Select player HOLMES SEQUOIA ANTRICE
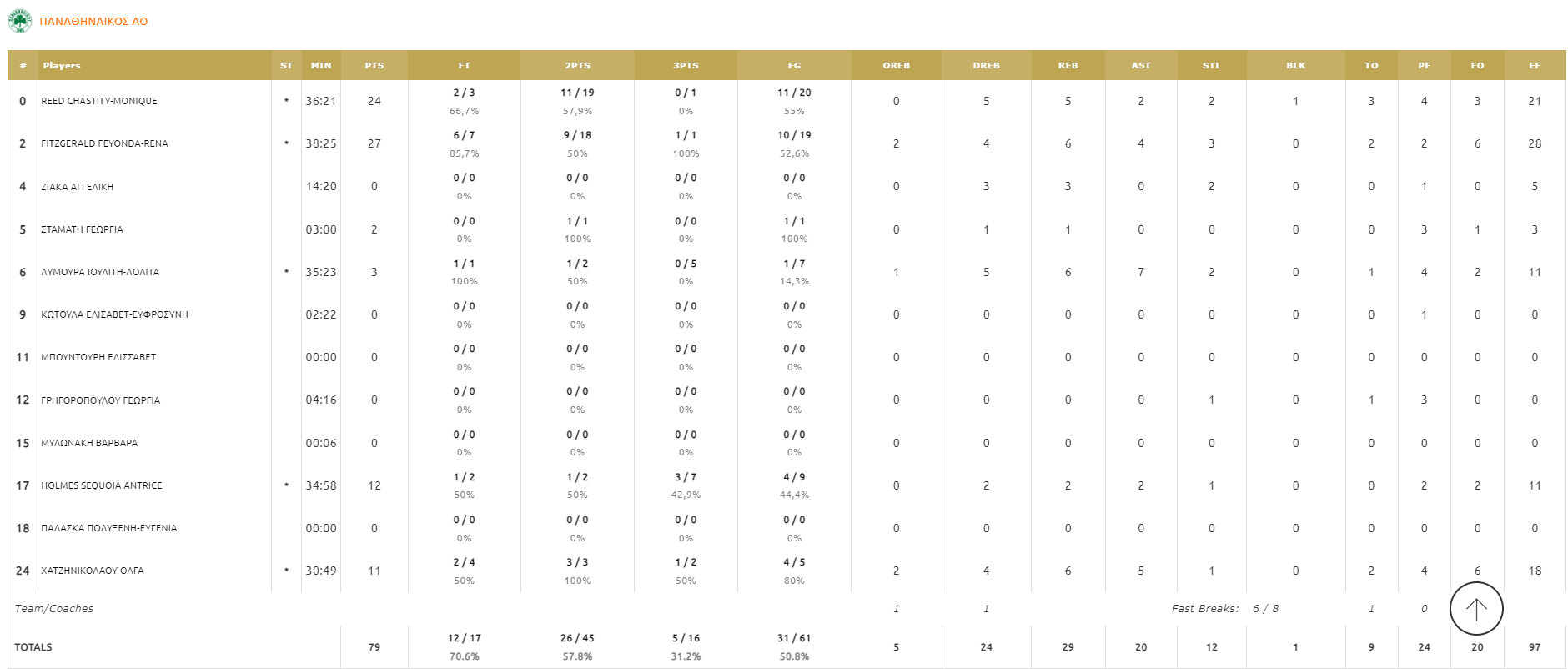Image resolution: width=1568 pixels, height=669 pixels. tap(102, 485)
